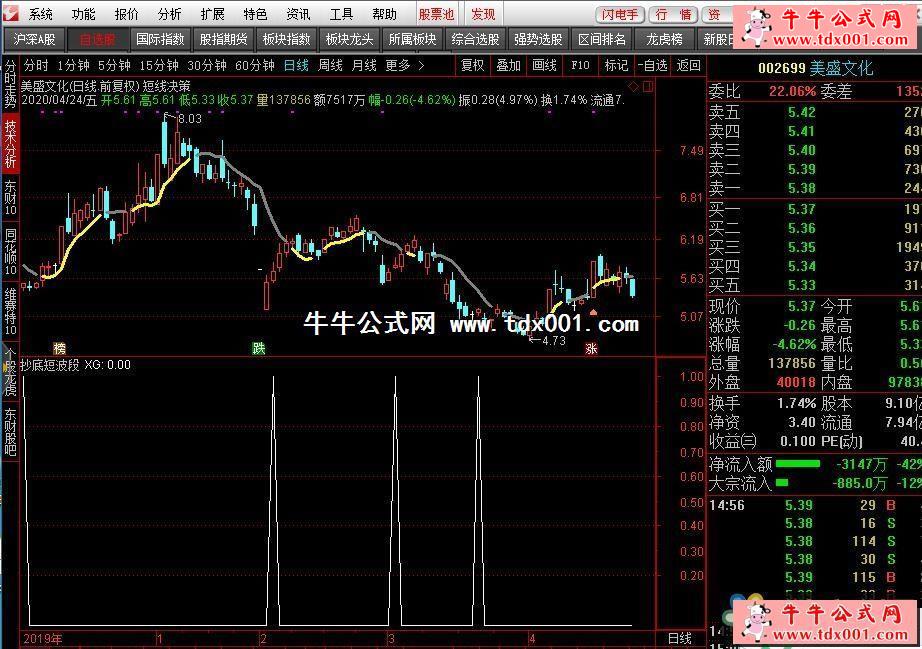Click the 板块龙头 button

click(349, 39)
